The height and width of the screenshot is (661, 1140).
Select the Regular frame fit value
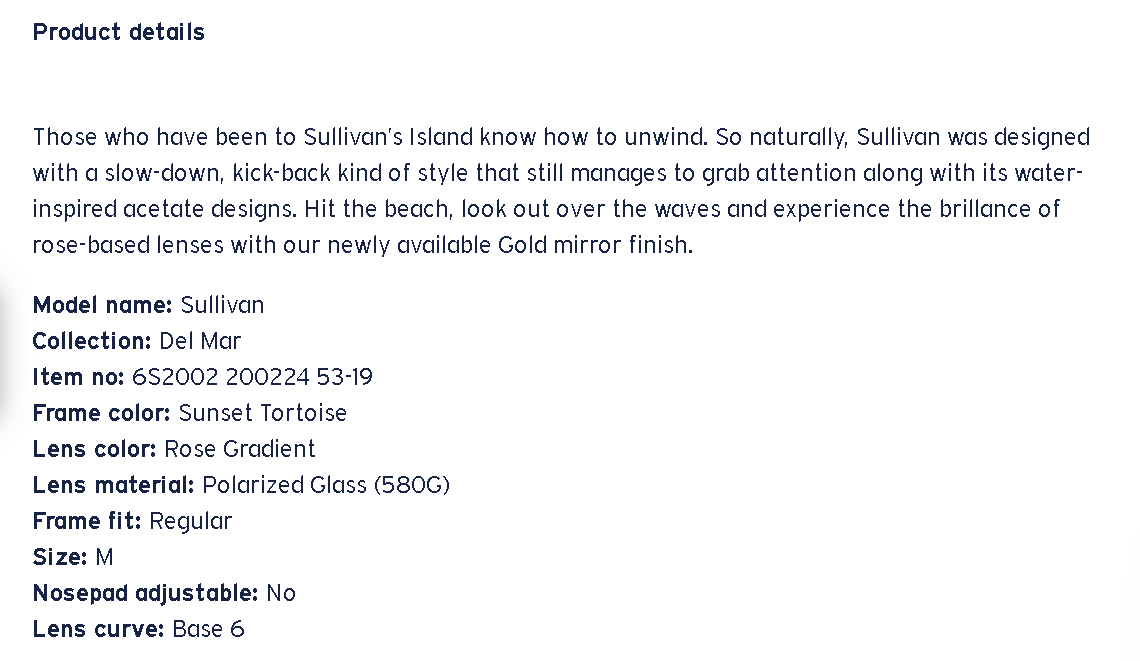(190, 521)
